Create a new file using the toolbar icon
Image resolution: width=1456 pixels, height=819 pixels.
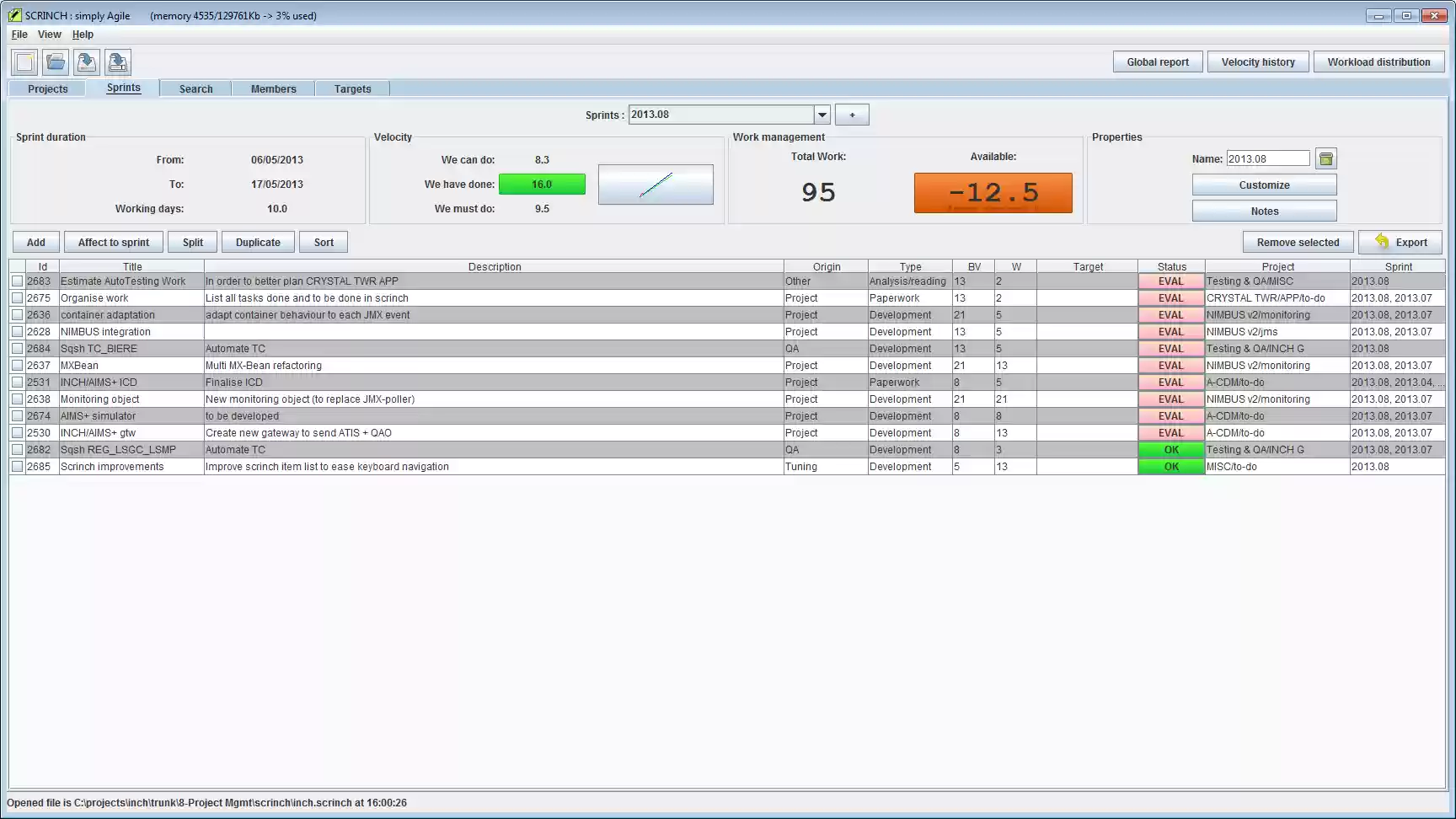[x=24, y=62]
